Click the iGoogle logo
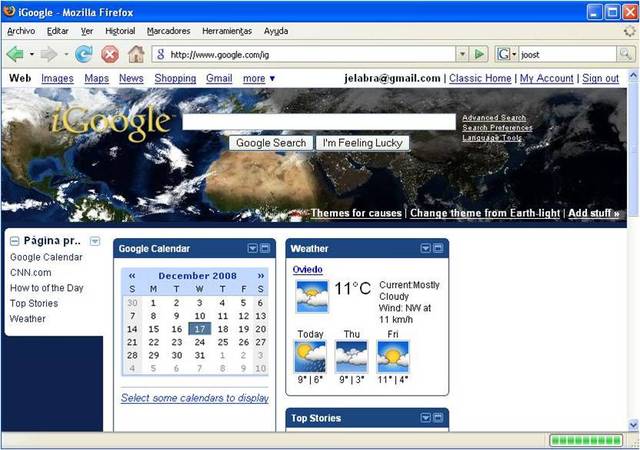 click(x=111, y=122)
